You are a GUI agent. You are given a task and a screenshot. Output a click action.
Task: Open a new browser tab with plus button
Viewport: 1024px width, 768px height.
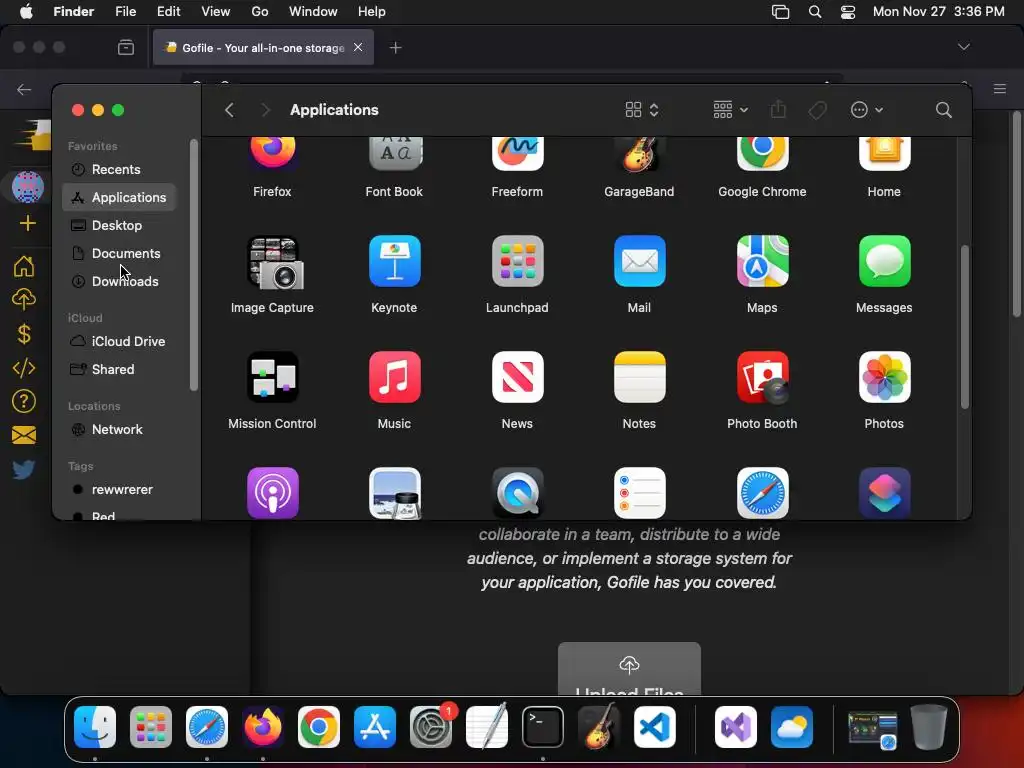pos(396,48)
